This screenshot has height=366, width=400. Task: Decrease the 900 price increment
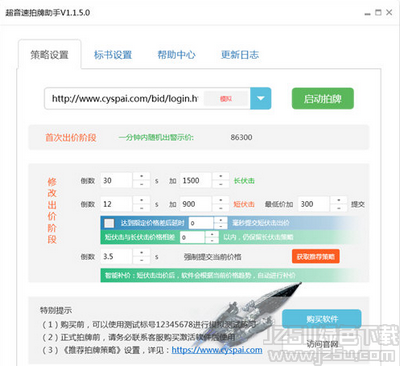point(221,208)
